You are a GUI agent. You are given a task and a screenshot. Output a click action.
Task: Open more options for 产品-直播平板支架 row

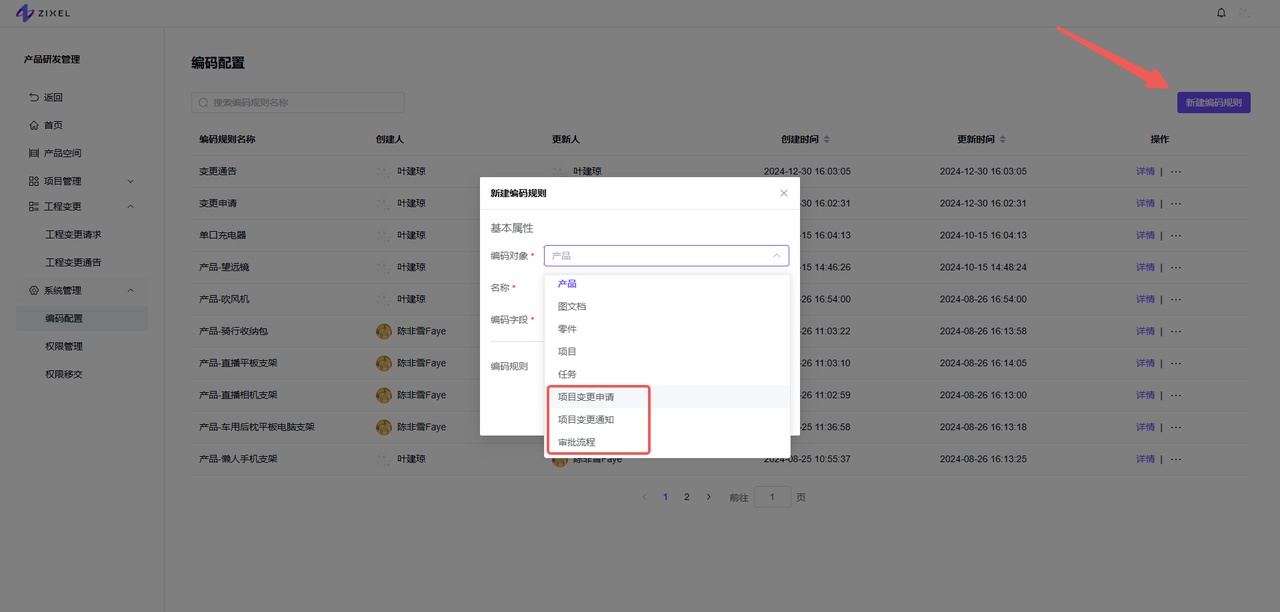click(1176, 363)
